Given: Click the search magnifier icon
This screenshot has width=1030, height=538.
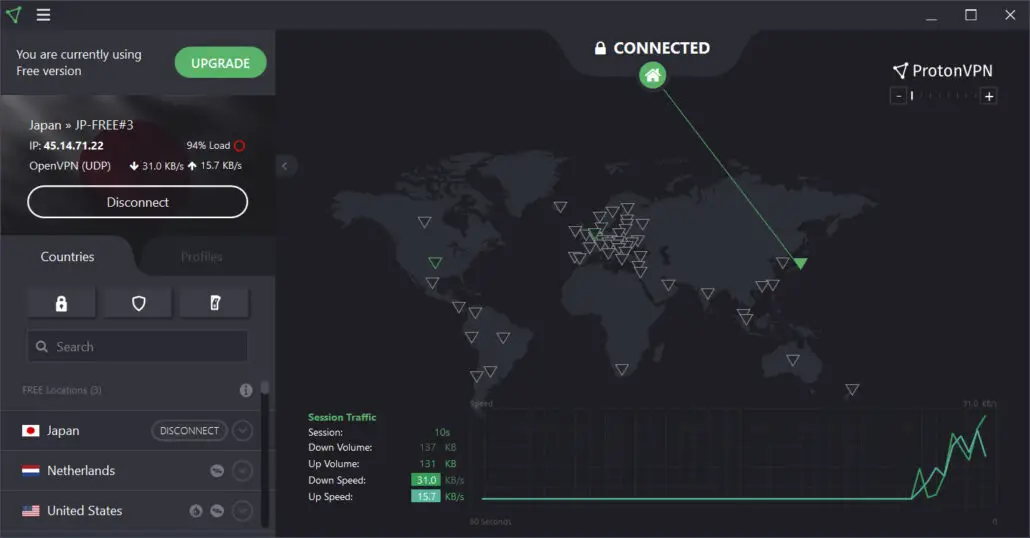Looking at the screenshot, I should (41, 346).
